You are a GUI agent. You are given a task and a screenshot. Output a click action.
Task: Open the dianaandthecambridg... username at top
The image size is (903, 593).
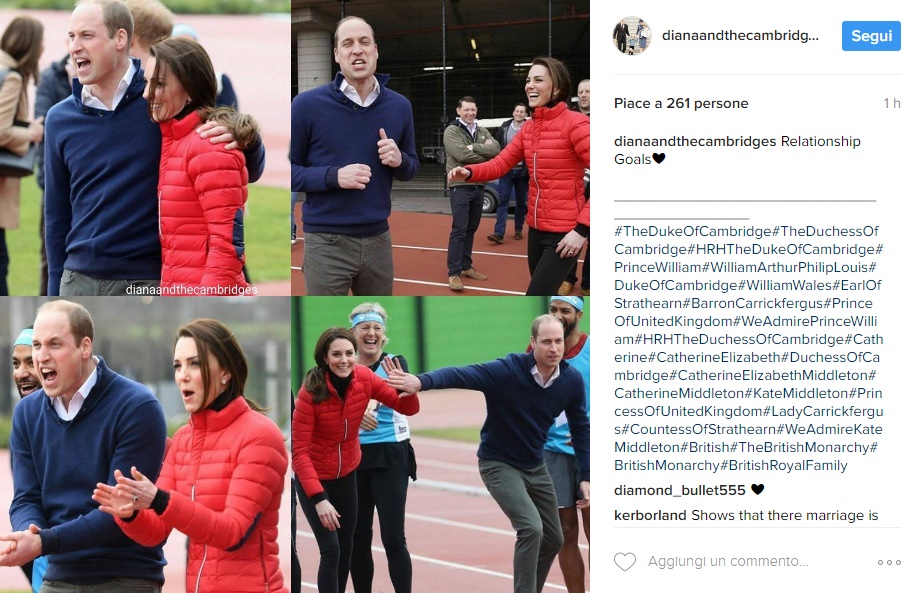point(740,36)
